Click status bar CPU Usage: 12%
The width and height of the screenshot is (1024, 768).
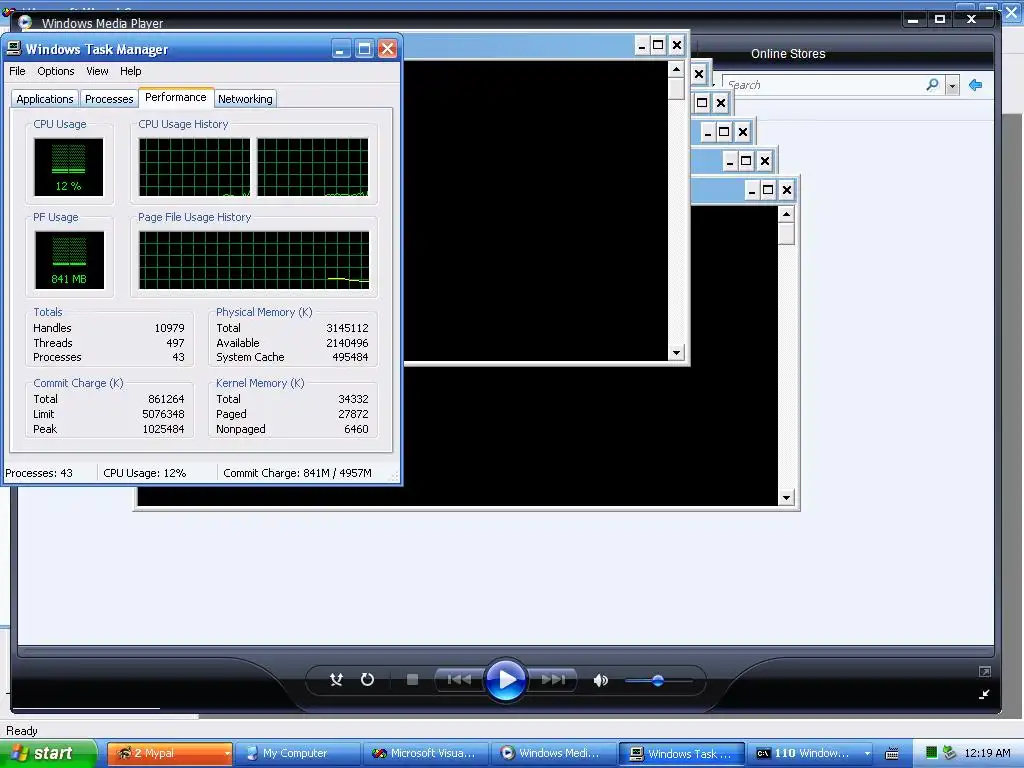pos(144,473)
